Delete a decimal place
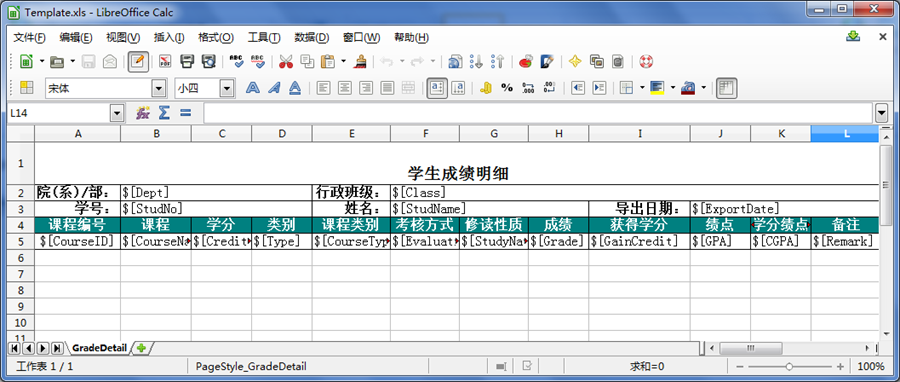 (549, 88)
